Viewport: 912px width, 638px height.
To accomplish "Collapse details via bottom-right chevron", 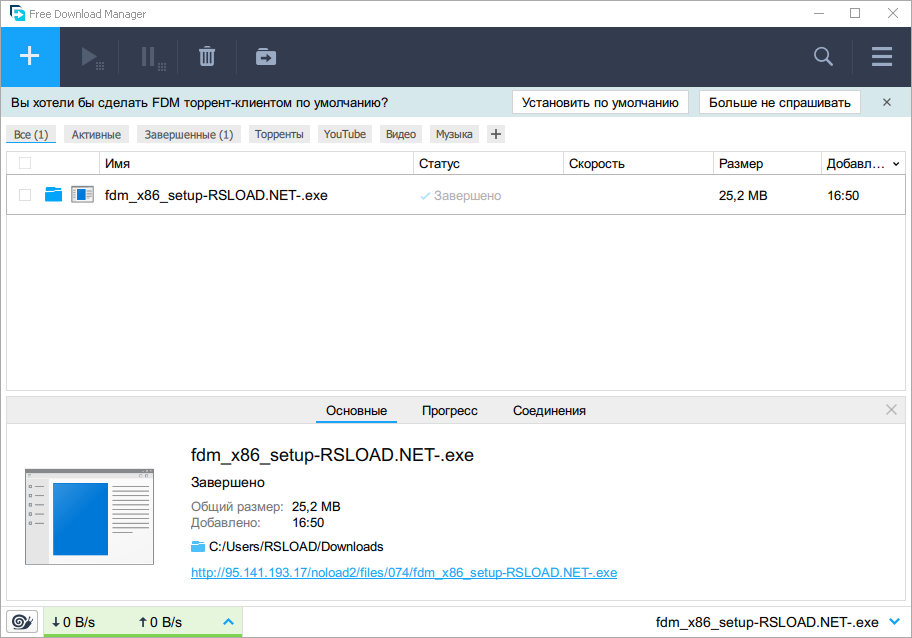I will click(x=895, y=622).
